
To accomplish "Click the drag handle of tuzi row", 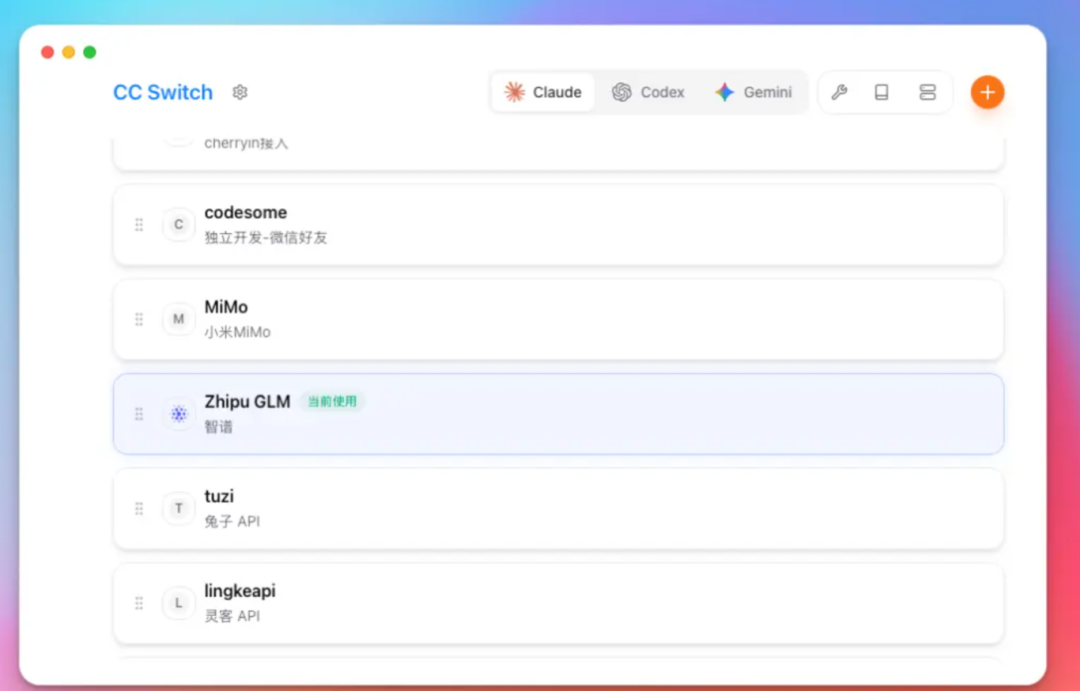I will click(x=139, y=508).
